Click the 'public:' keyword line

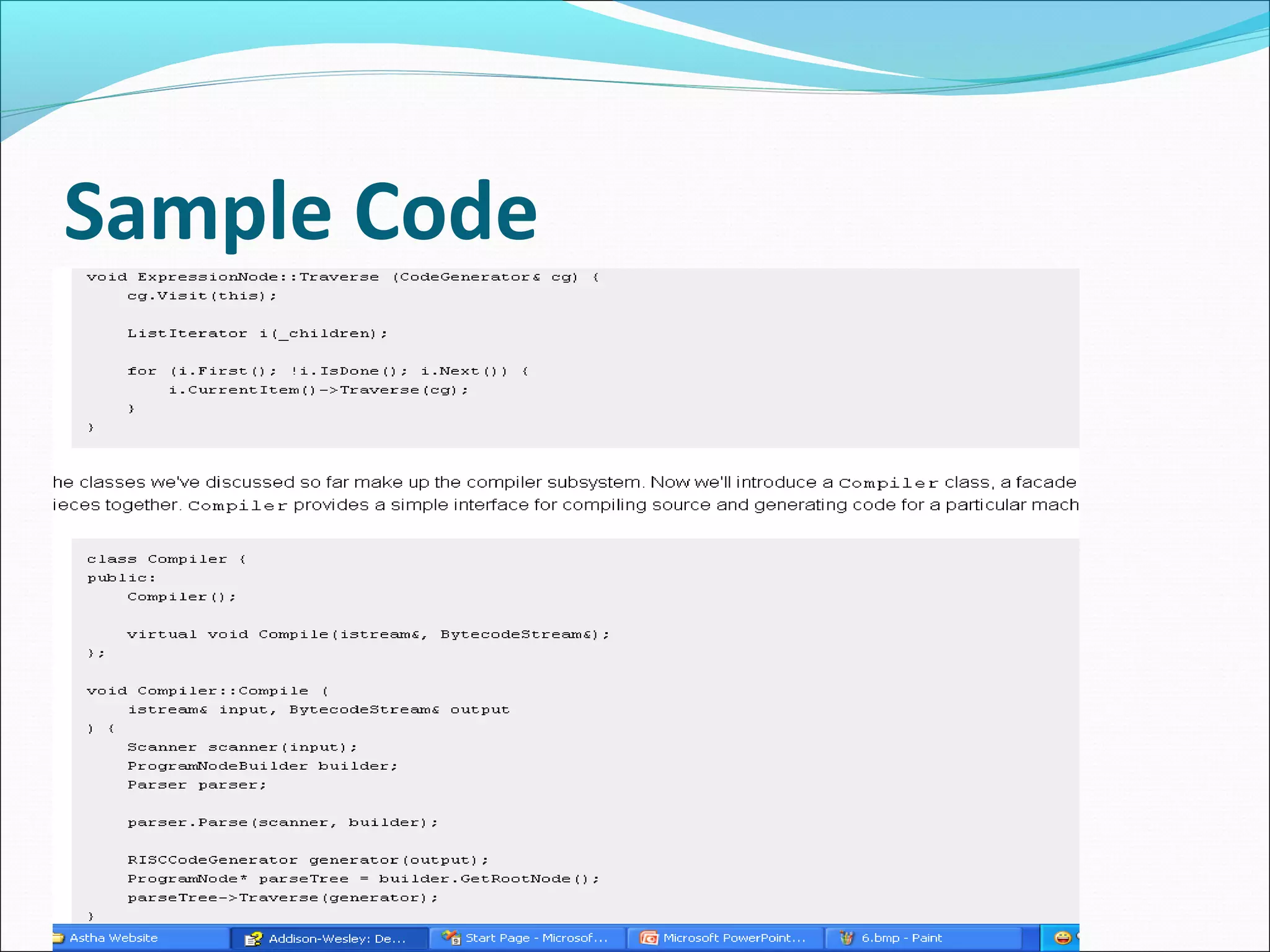tap(122, 578)
